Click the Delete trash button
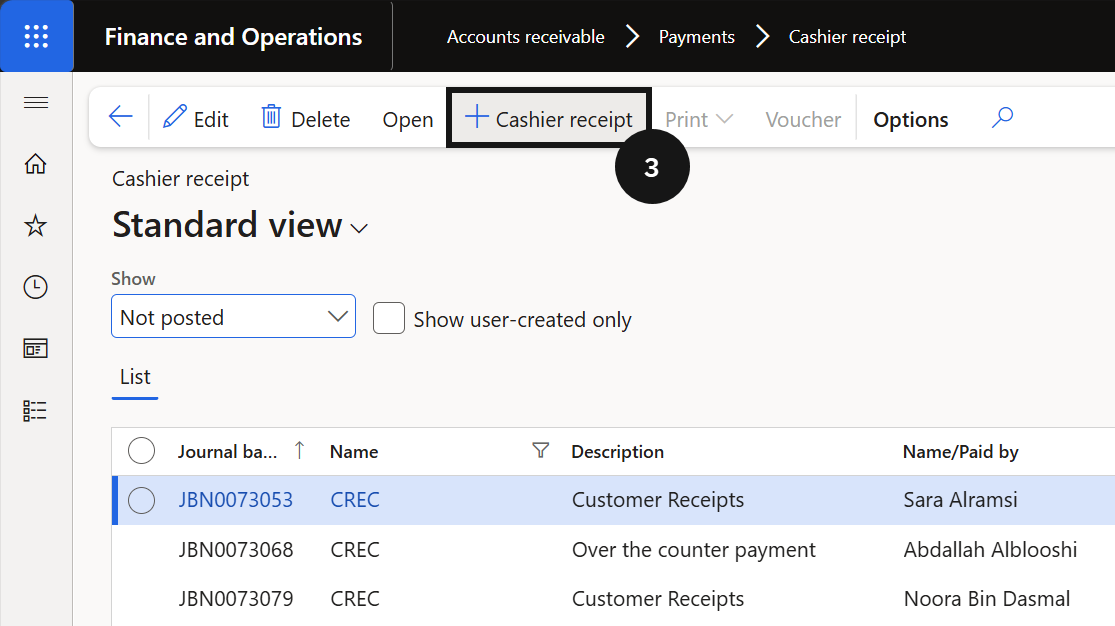Viewport: 1115px width, 626px height. click(306, 118)
